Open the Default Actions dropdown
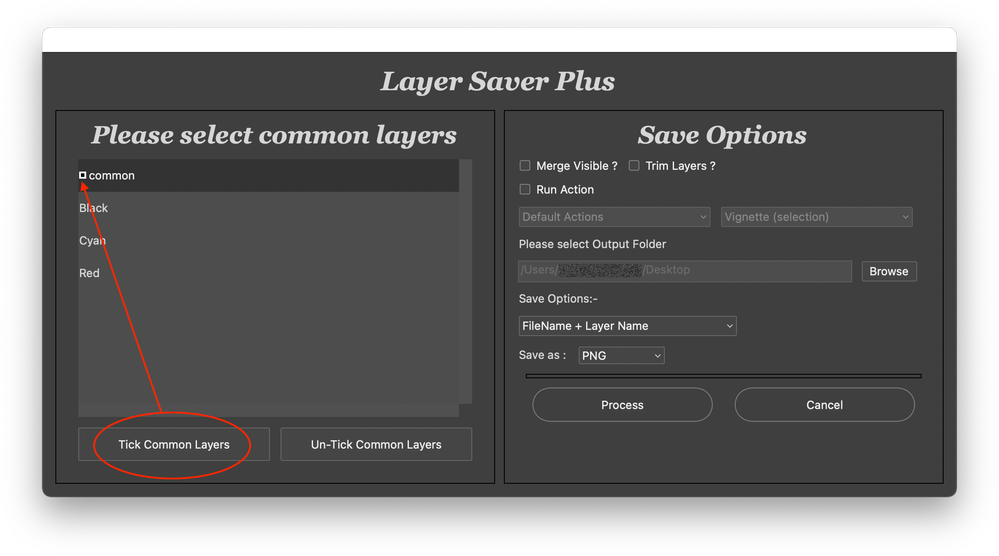The image size is (999, 556). (614, 217)
